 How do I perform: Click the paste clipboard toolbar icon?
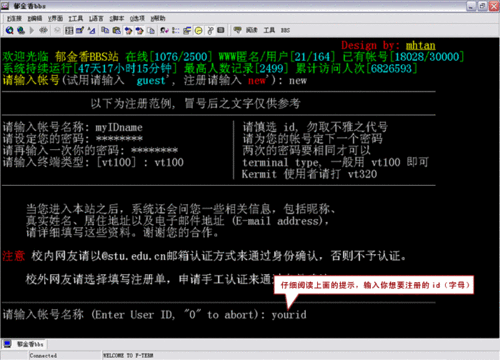pos(116,31)
